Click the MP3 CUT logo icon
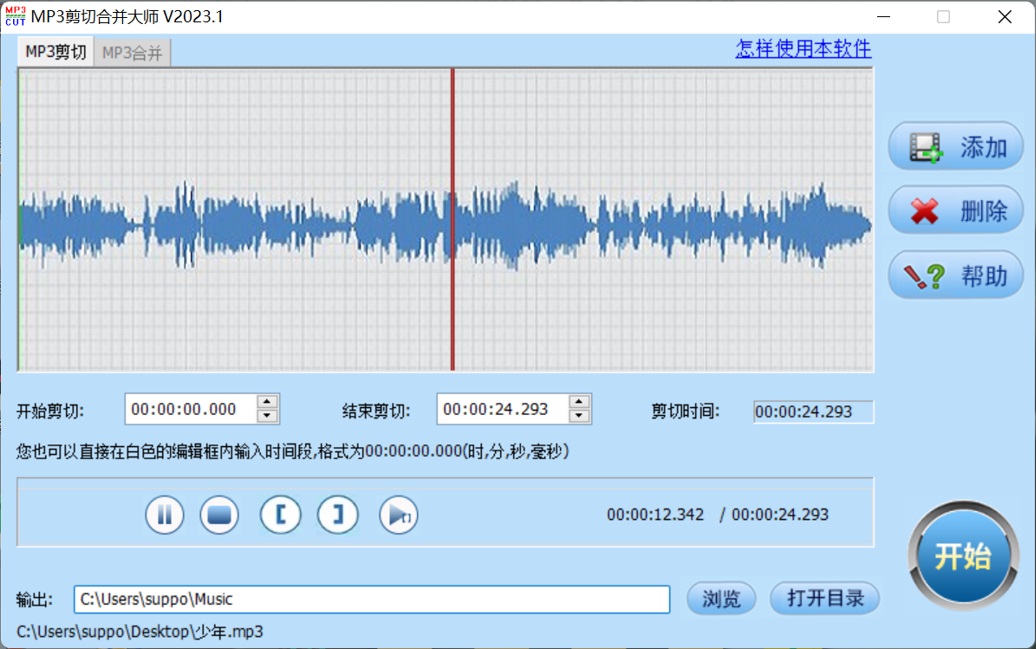Viewport: 1036px width, 649px height. (14, 16)
